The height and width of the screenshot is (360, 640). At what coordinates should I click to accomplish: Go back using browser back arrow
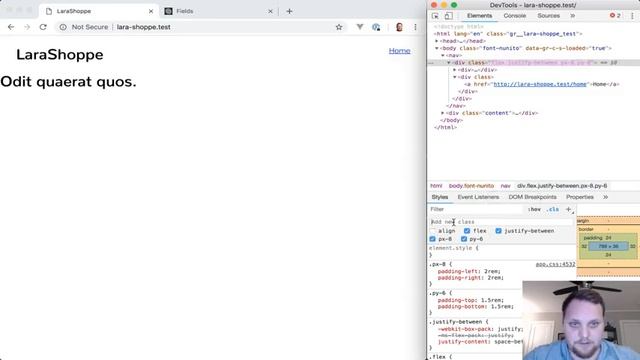click(11, 27)
